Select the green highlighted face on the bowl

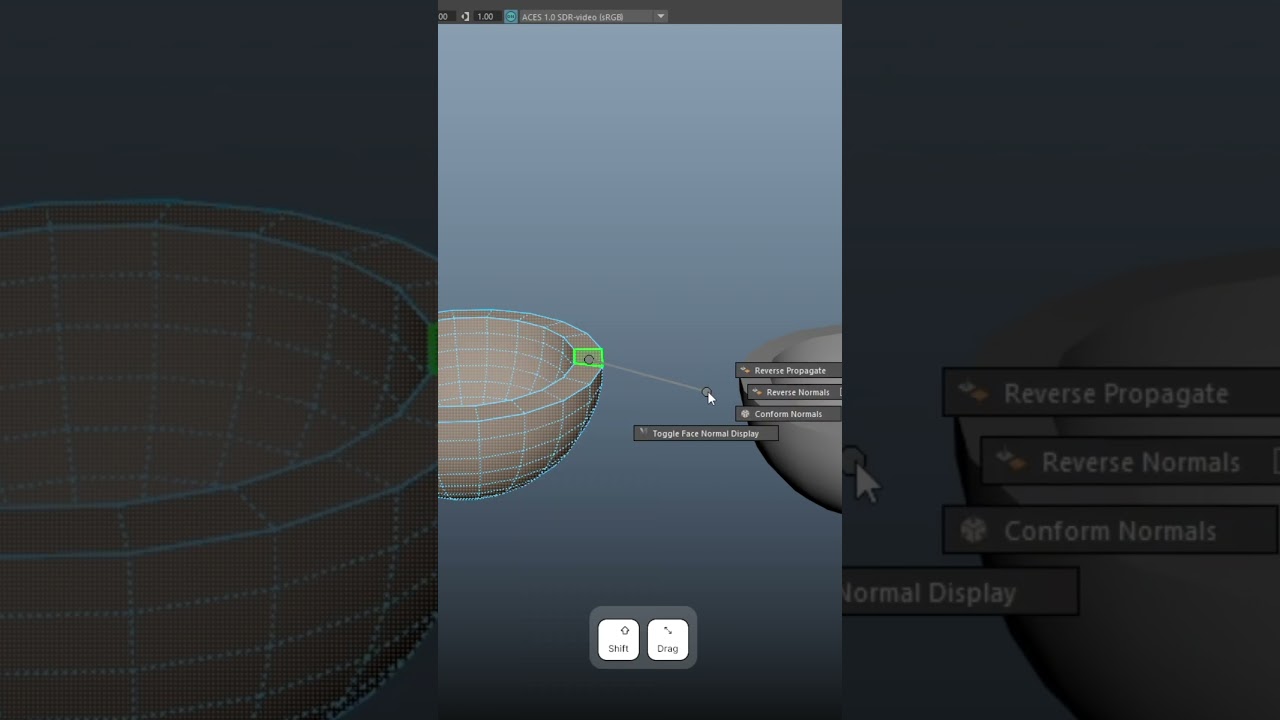coord(588,358)
